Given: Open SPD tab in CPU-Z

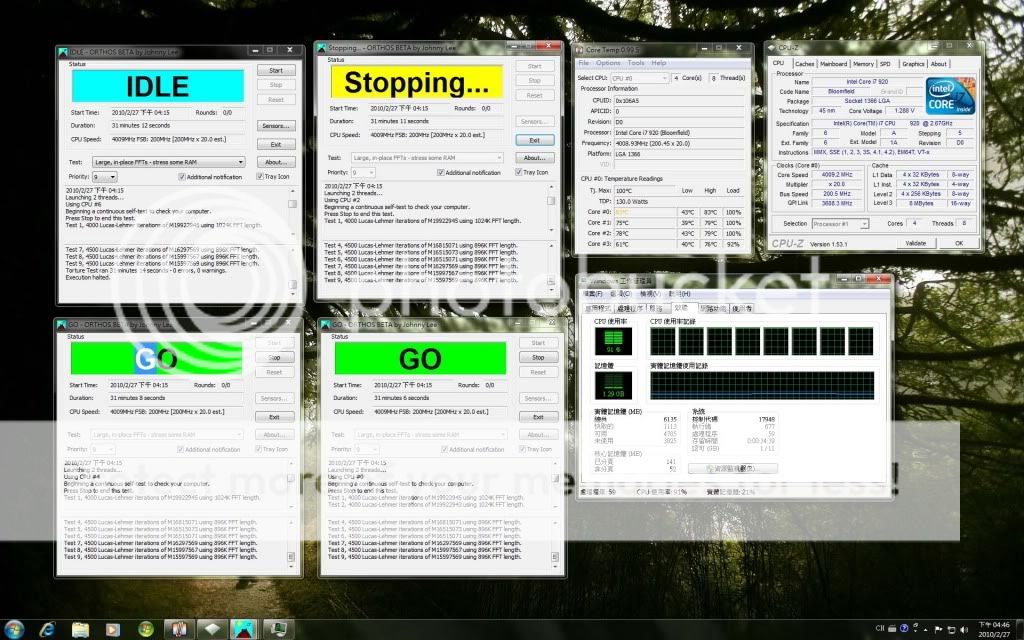Looking at the screenshot, I should pyautogui.click(x=885, y=64).
